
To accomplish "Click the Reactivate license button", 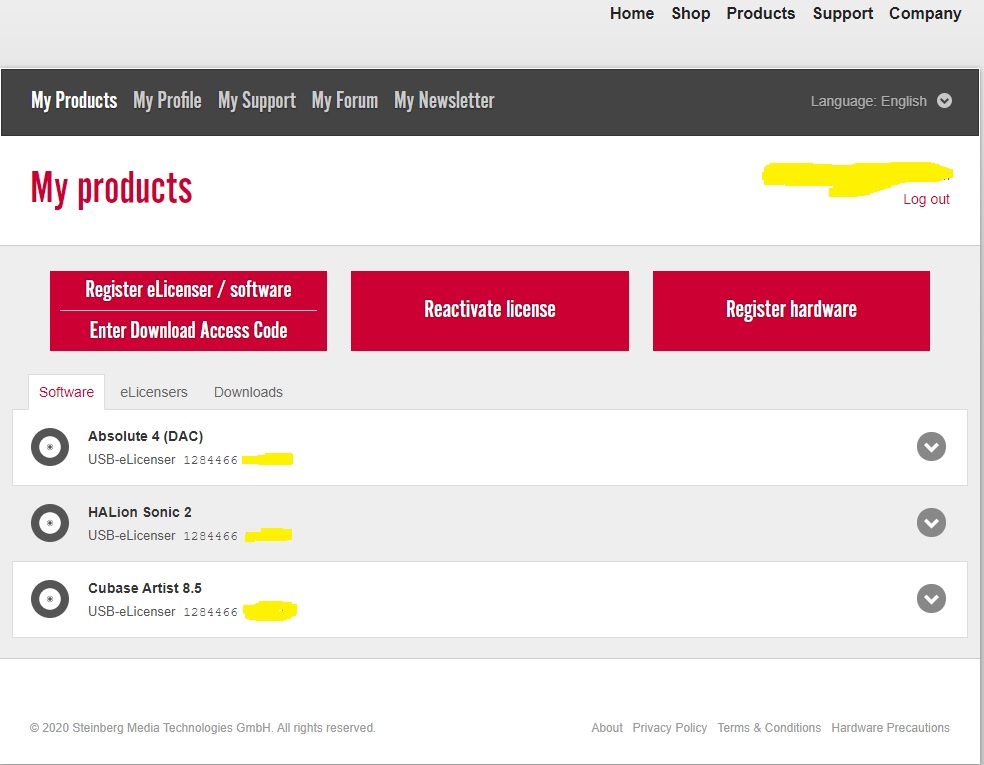I will tap(489, 311).
